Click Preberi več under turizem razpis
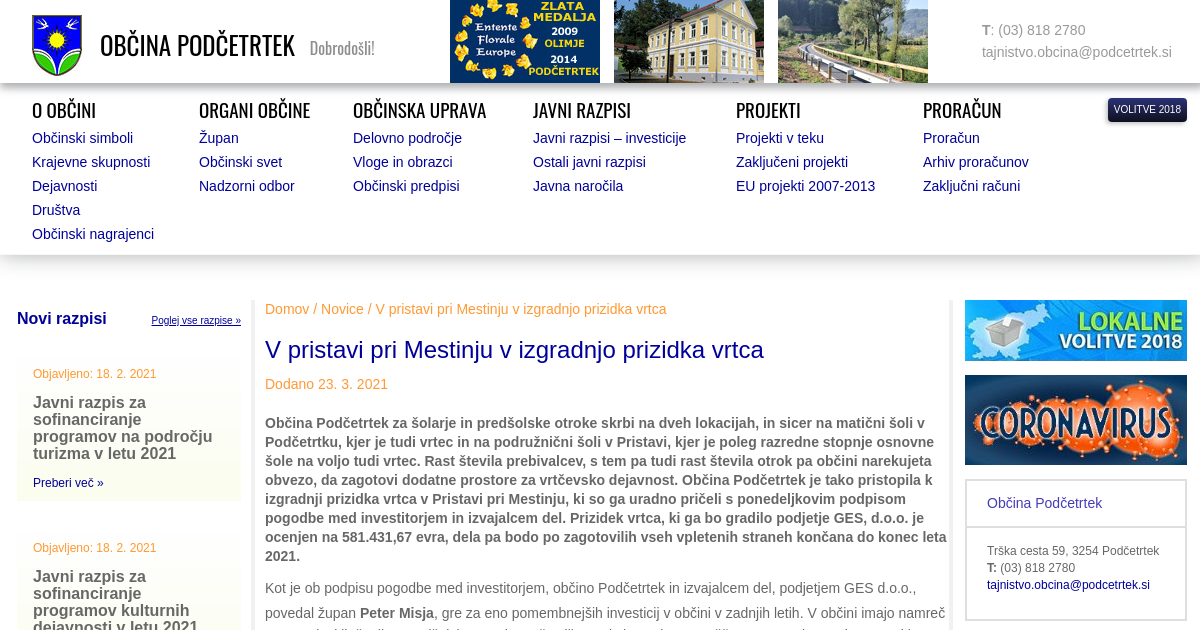 [68, 483]
